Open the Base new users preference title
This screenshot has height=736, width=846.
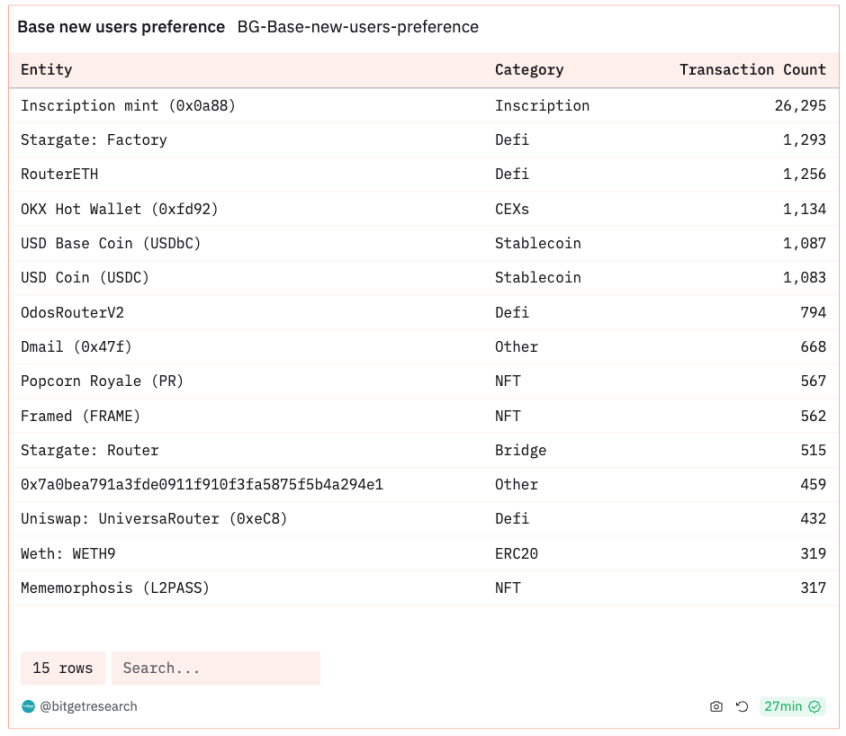pyautogui.click(x=121, y=26)
